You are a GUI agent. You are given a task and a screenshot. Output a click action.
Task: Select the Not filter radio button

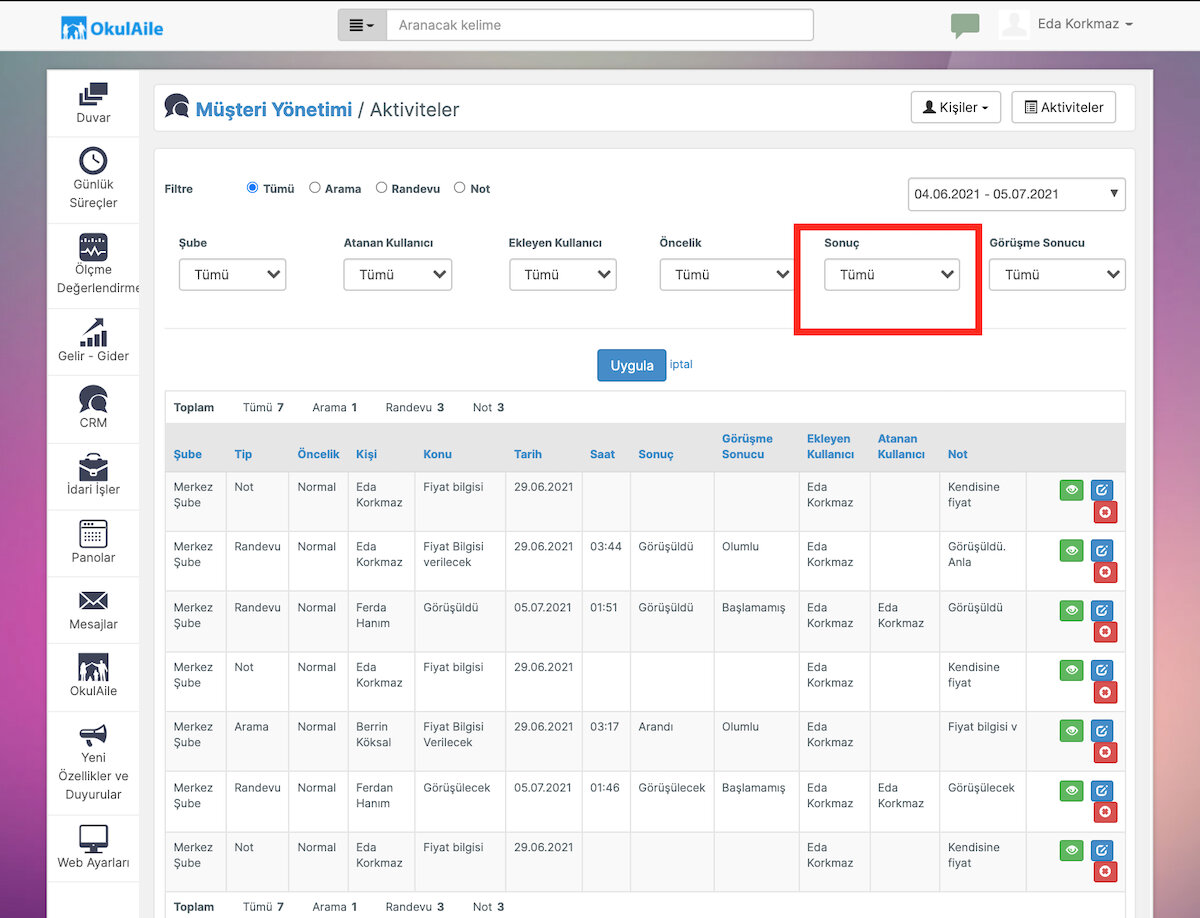pos(460,187)
